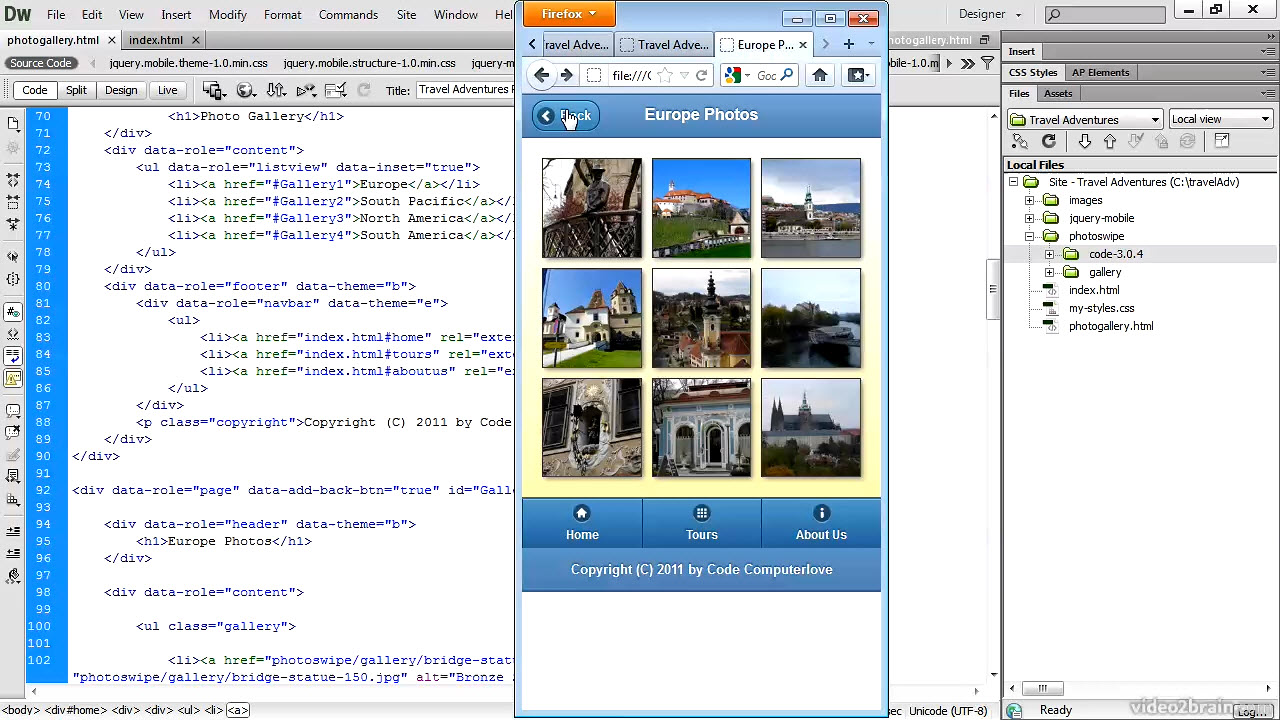Viewport: 1280px width, 720px height.
Task: Click Firefox Home icon
Action: [820, 75]
